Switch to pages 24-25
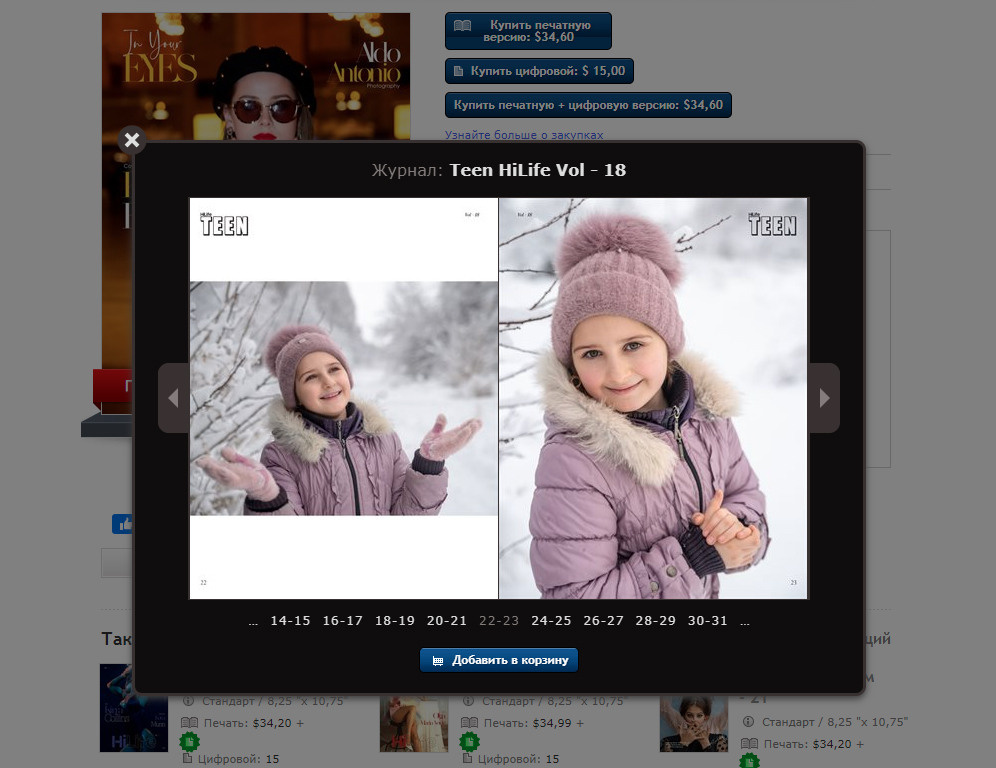Image resolution: width=996 pixels, height=768 pixels. click(551, 621)
